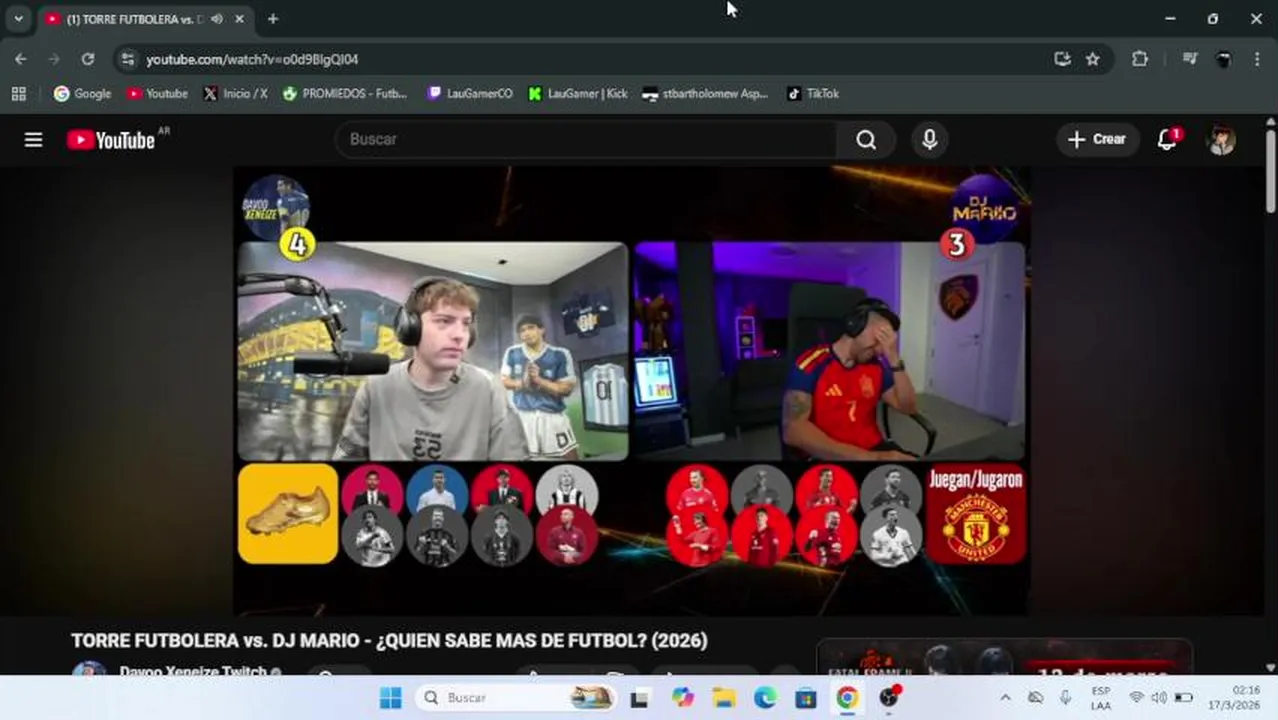Open the account avatar menu
1278x720 pixels.
(x=1221, y=140)
